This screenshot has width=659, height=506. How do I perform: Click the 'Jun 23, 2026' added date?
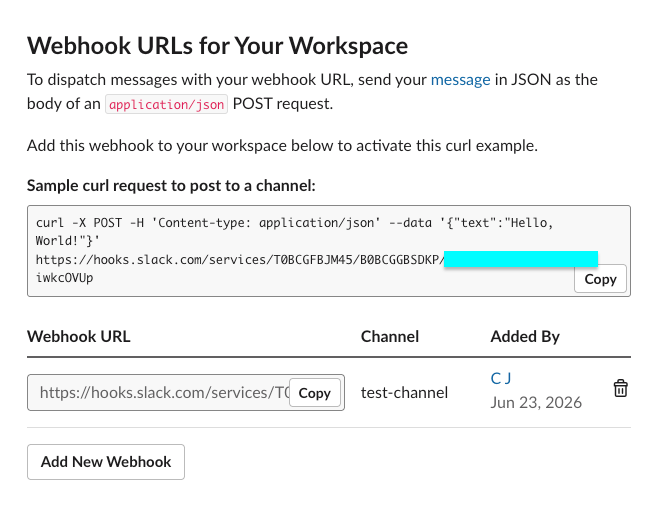(536, 403)
